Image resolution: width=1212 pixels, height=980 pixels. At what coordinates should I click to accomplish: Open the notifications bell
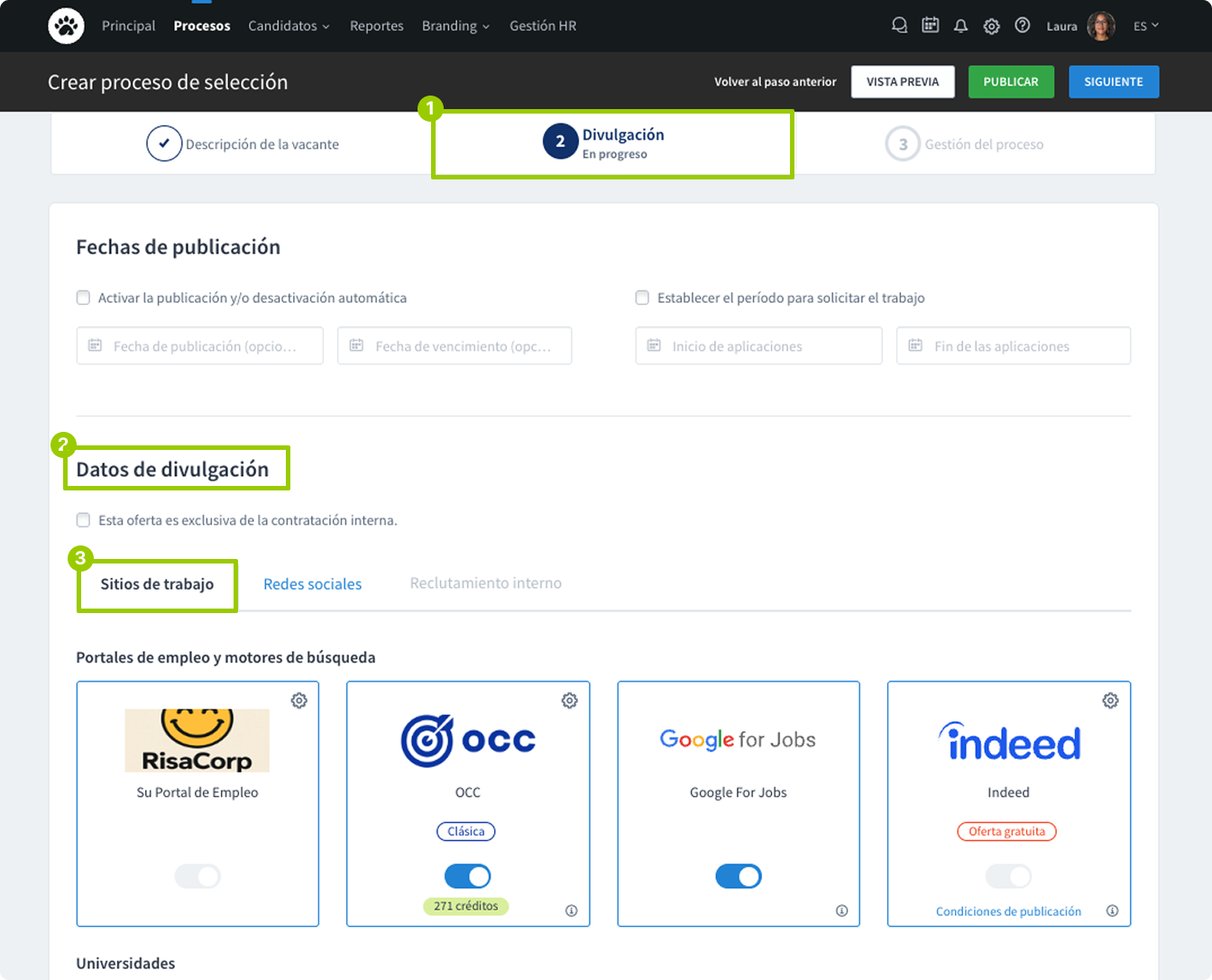tap(960, 26)
